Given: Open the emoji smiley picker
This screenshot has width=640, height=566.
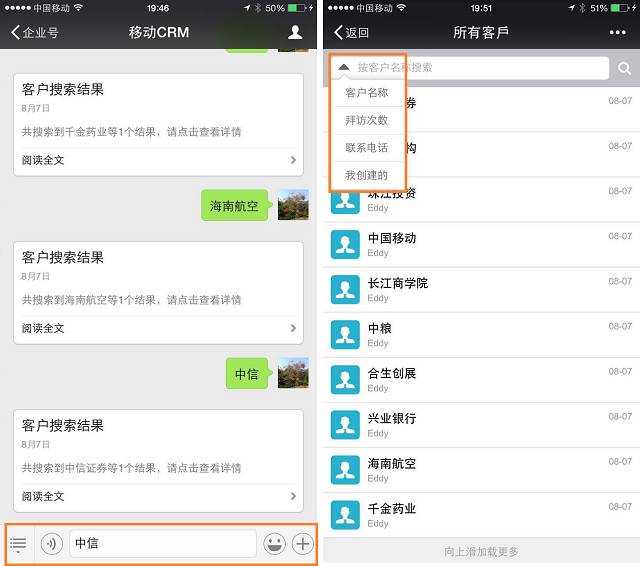Looking at the screenshot, I should tap(274, 544).
